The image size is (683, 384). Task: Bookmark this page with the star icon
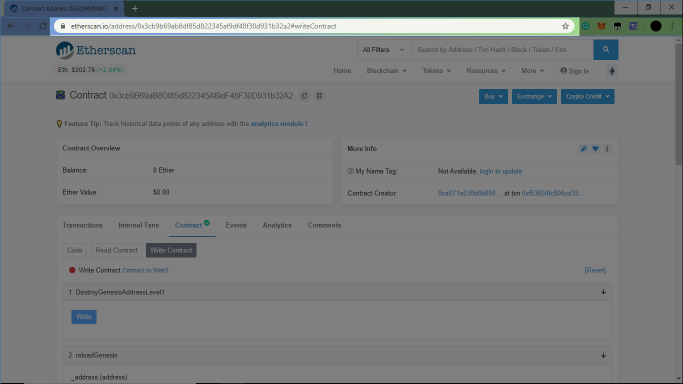(565, 26)
